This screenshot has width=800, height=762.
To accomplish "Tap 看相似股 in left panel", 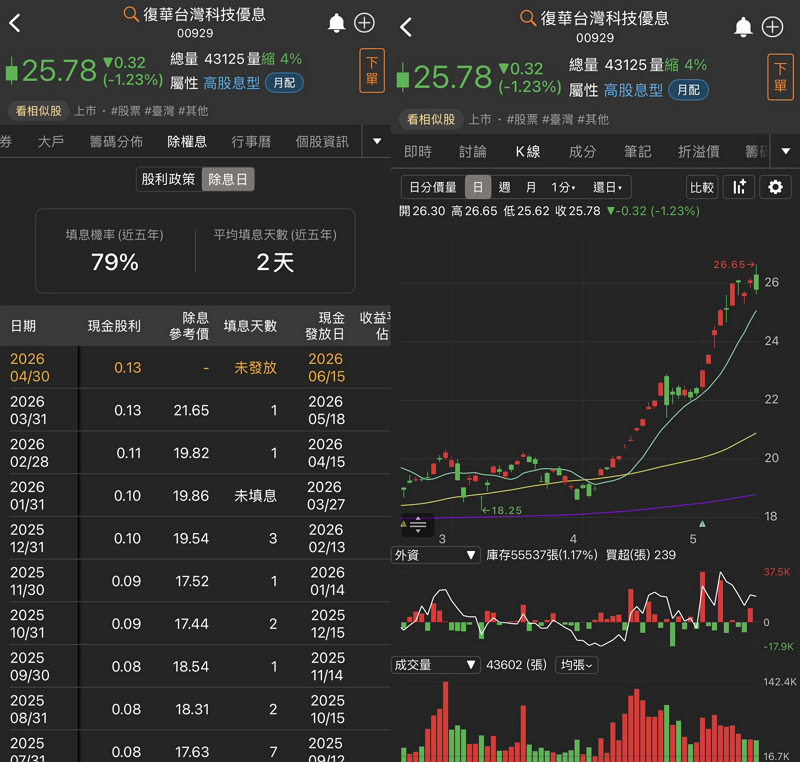I will coord(38,111).
